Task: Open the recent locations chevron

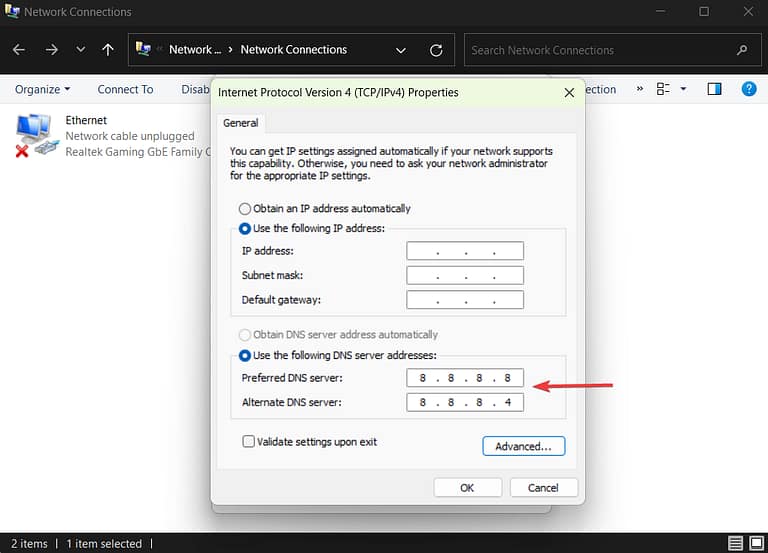Action: click(x=80, y=50)
